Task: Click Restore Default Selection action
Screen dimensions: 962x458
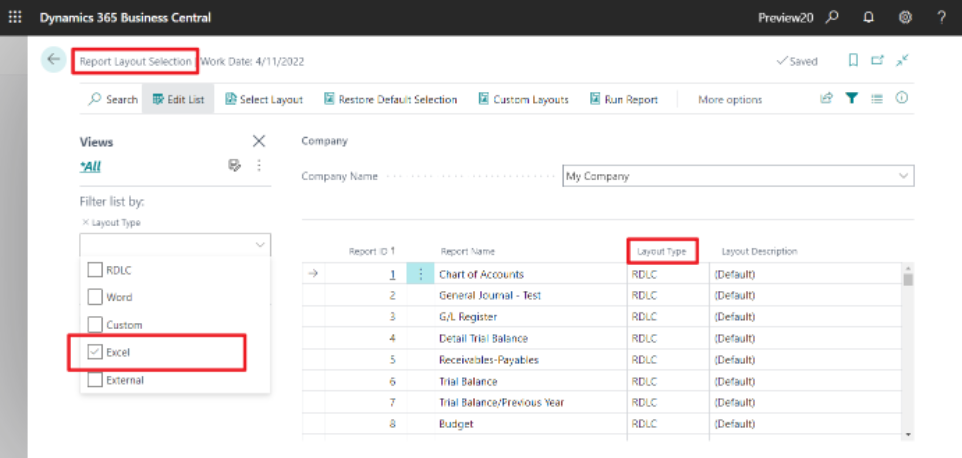Action: point(391,99)
